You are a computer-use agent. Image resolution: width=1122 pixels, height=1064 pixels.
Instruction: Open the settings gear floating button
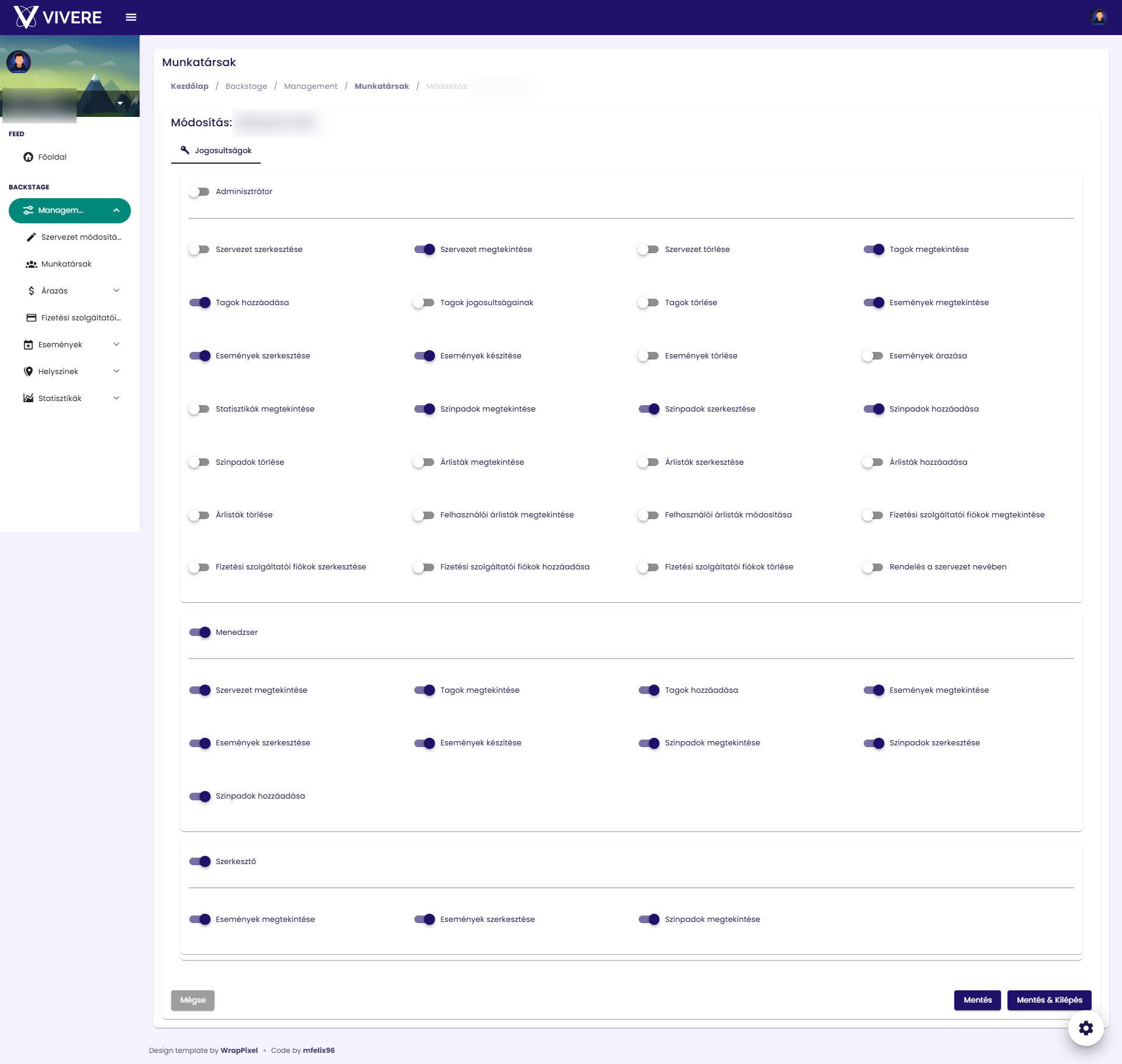[x=1086, y=1028]
